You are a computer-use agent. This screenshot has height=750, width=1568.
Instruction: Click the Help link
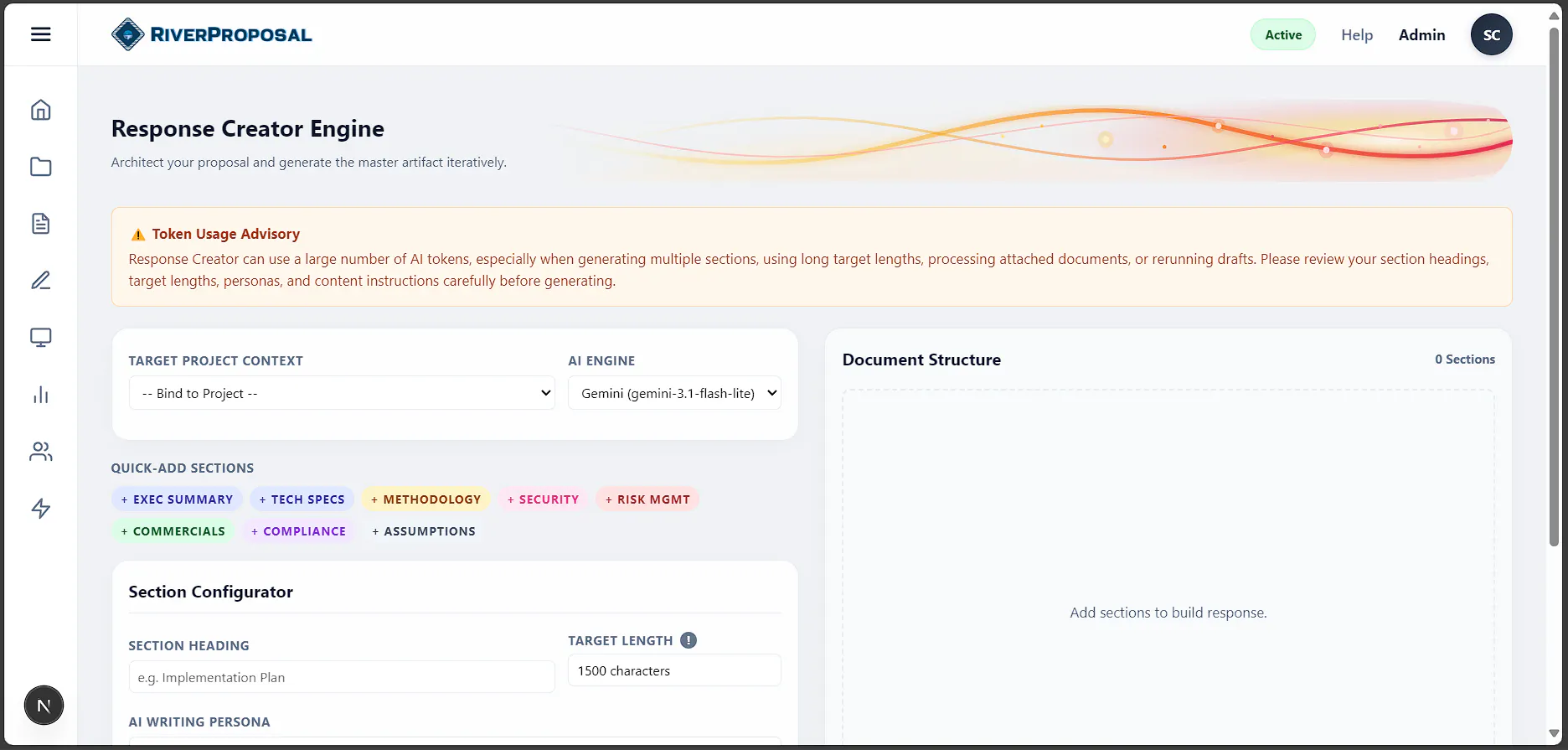[1357, 34]
